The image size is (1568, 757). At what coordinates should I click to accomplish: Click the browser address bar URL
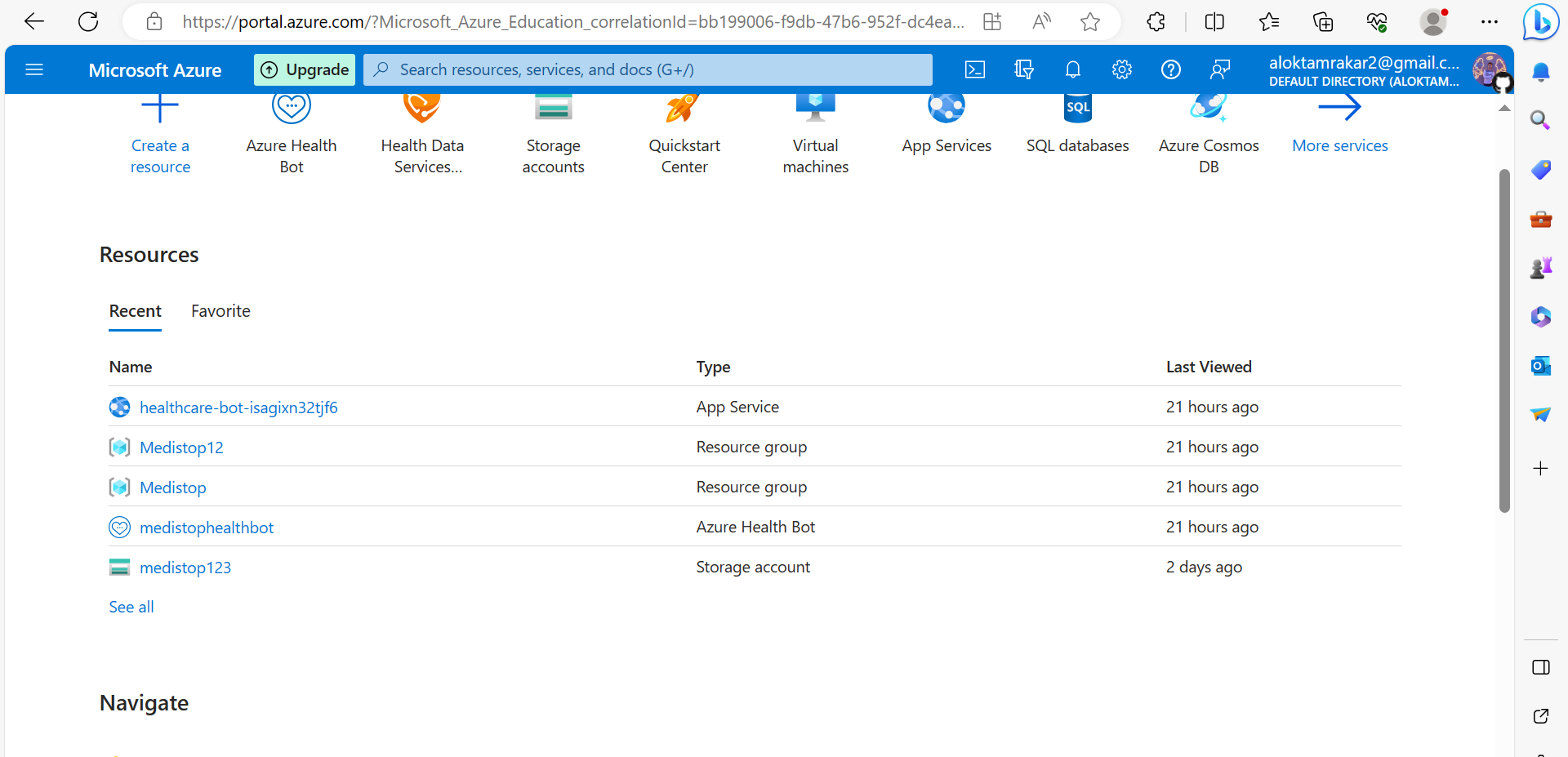click(x=573, y=22)
